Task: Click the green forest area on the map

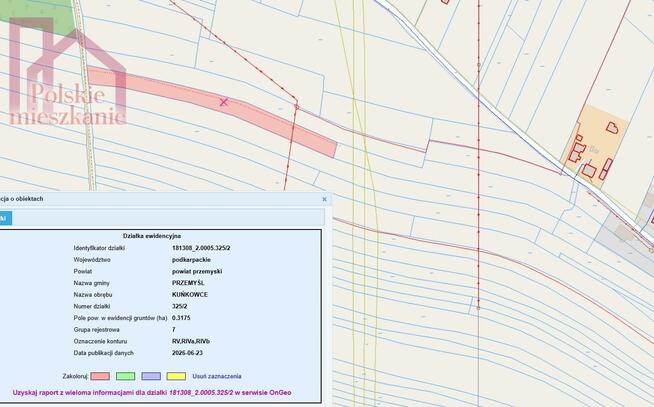Action: [x=38, y=15]
